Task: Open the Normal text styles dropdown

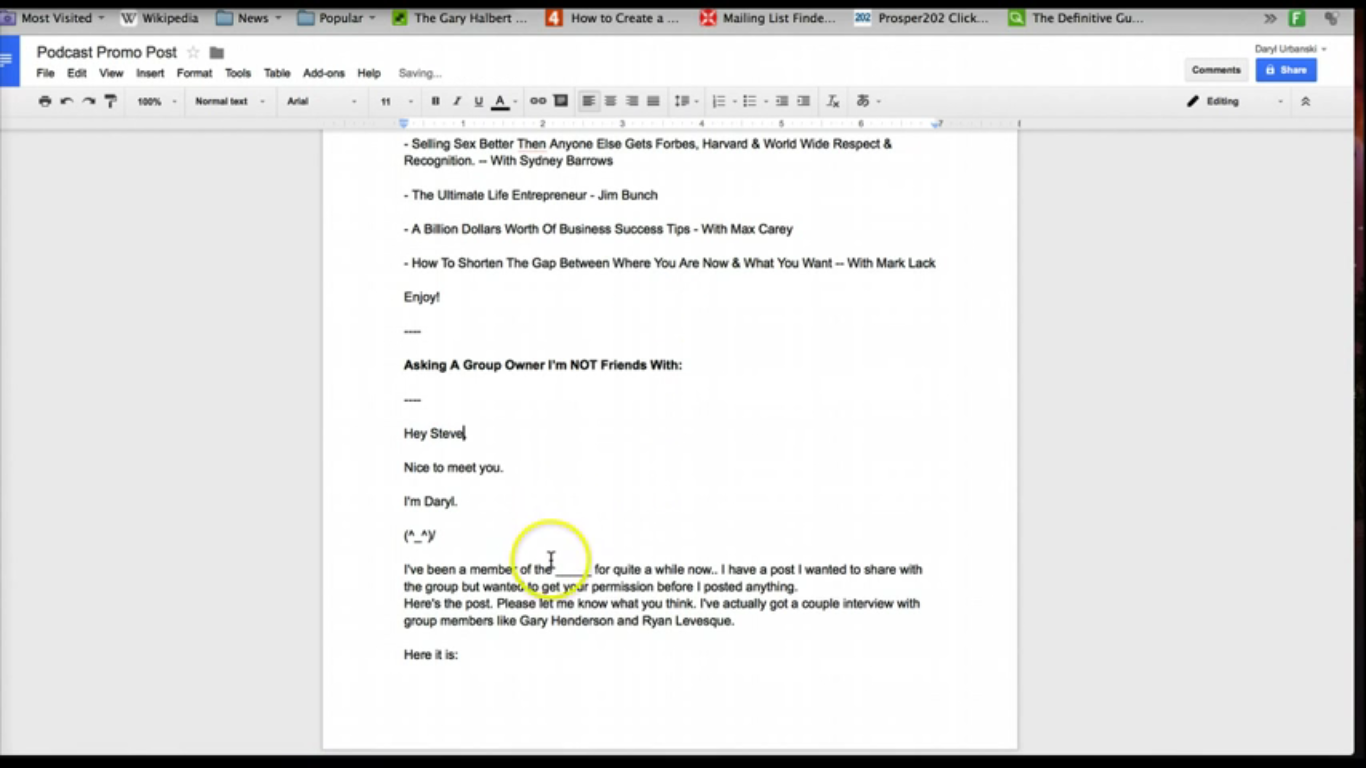Action: 230,101
